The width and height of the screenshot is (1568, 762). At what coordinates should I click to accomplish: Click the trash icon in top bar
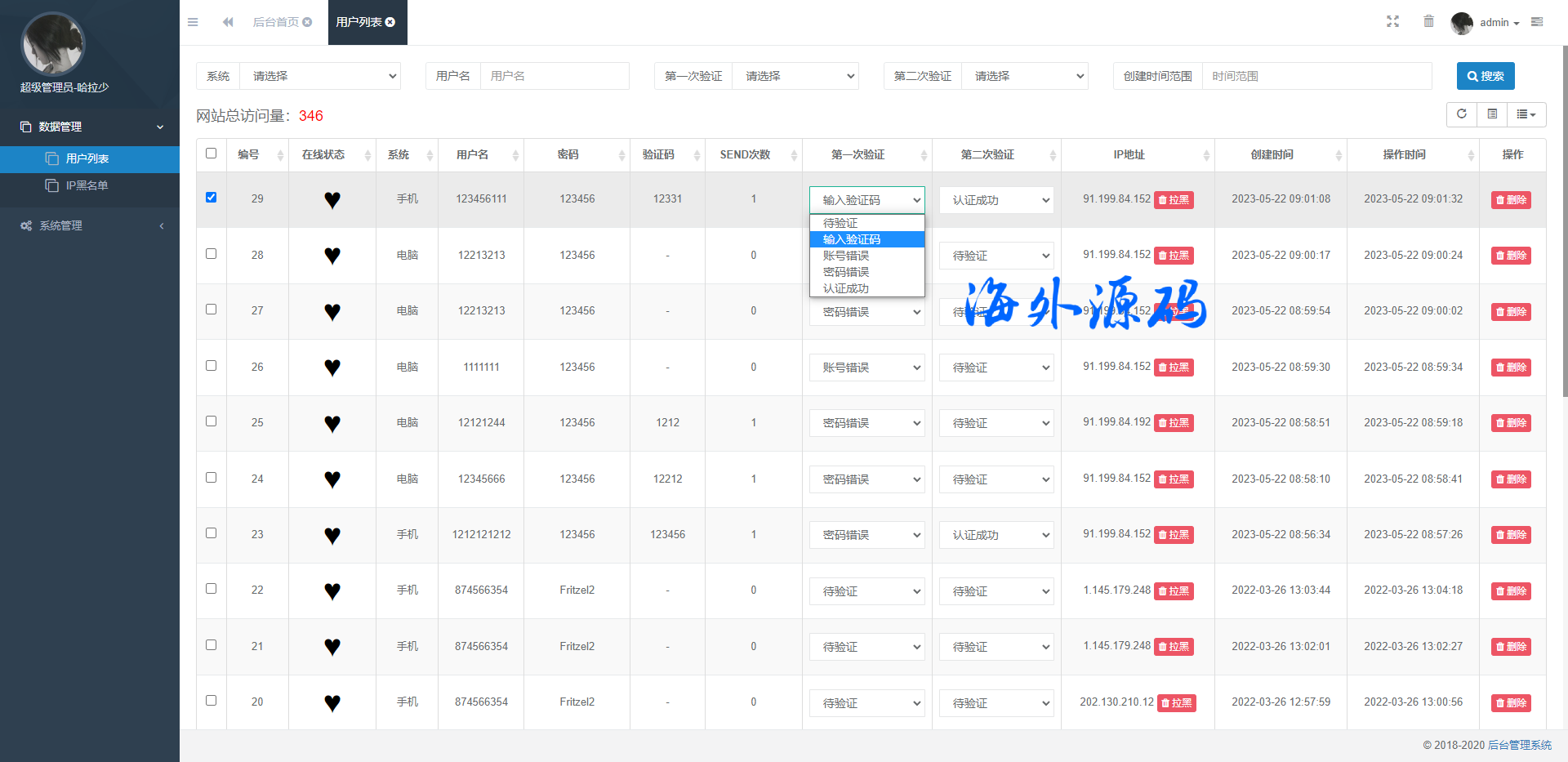pyautogui.click(x=1428, y=22)
